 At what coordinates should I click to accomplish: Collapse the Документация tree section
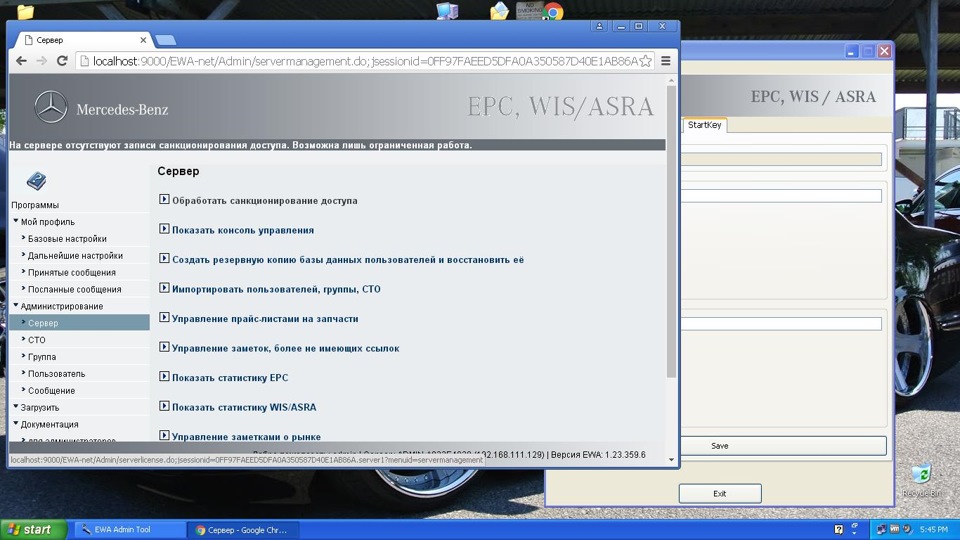[16, 423]
